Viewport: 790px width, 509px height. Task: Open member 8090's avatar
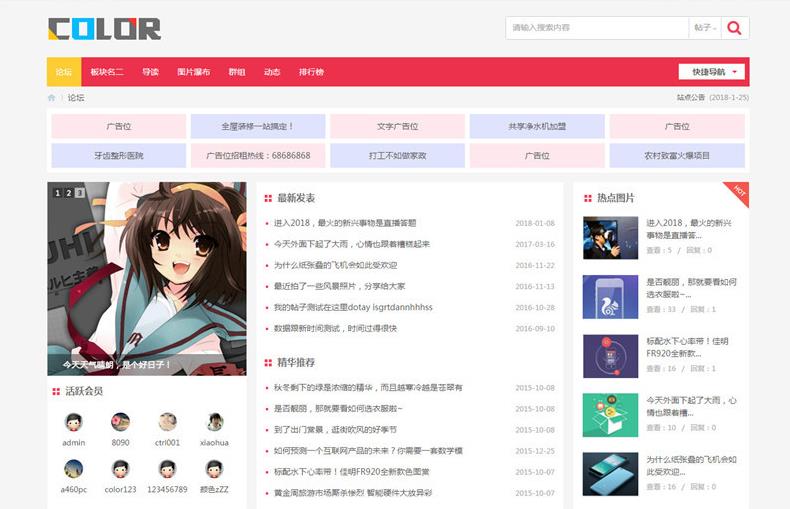[x=120, y=422]
